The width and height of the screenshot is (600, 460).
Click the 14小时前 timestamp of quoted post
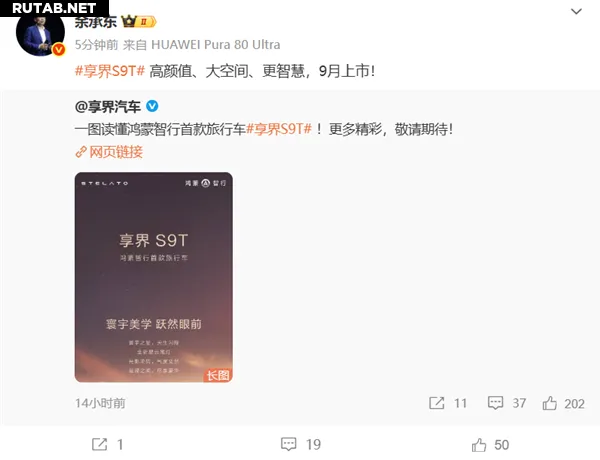pos(100,403)
